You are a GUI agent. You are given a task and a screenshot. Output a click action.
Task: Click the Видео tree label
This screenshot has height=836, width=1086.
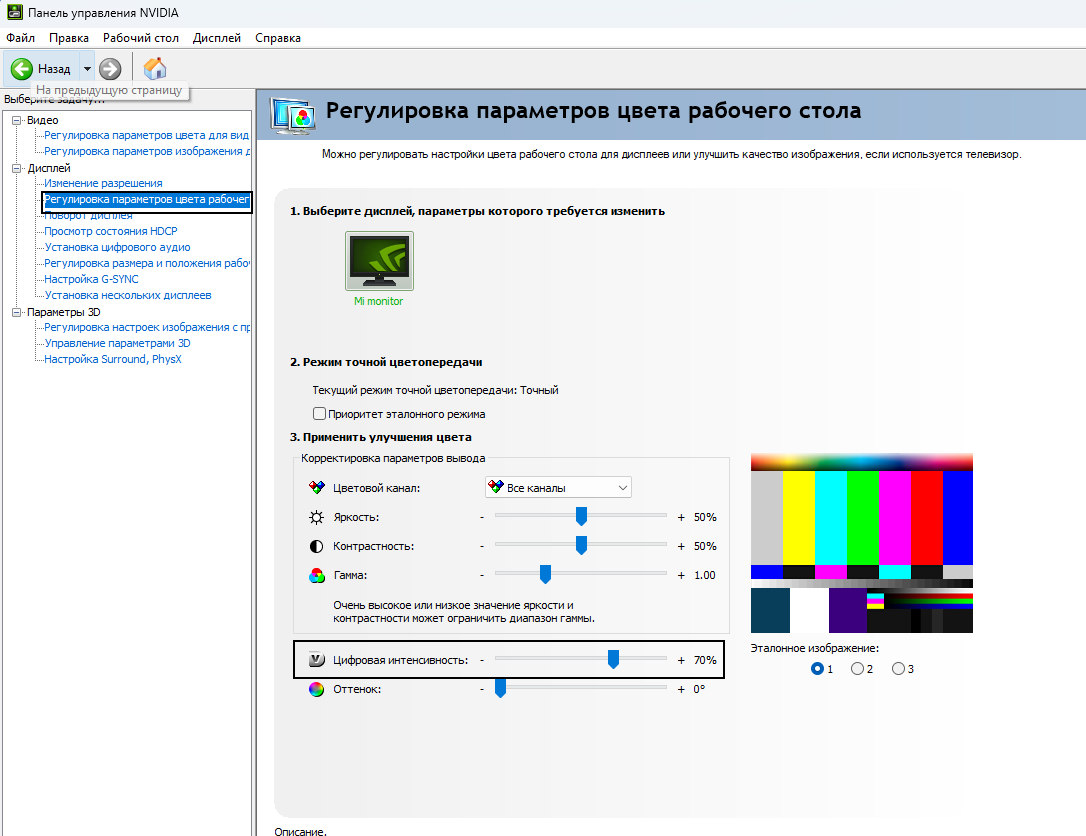(42, 121)
